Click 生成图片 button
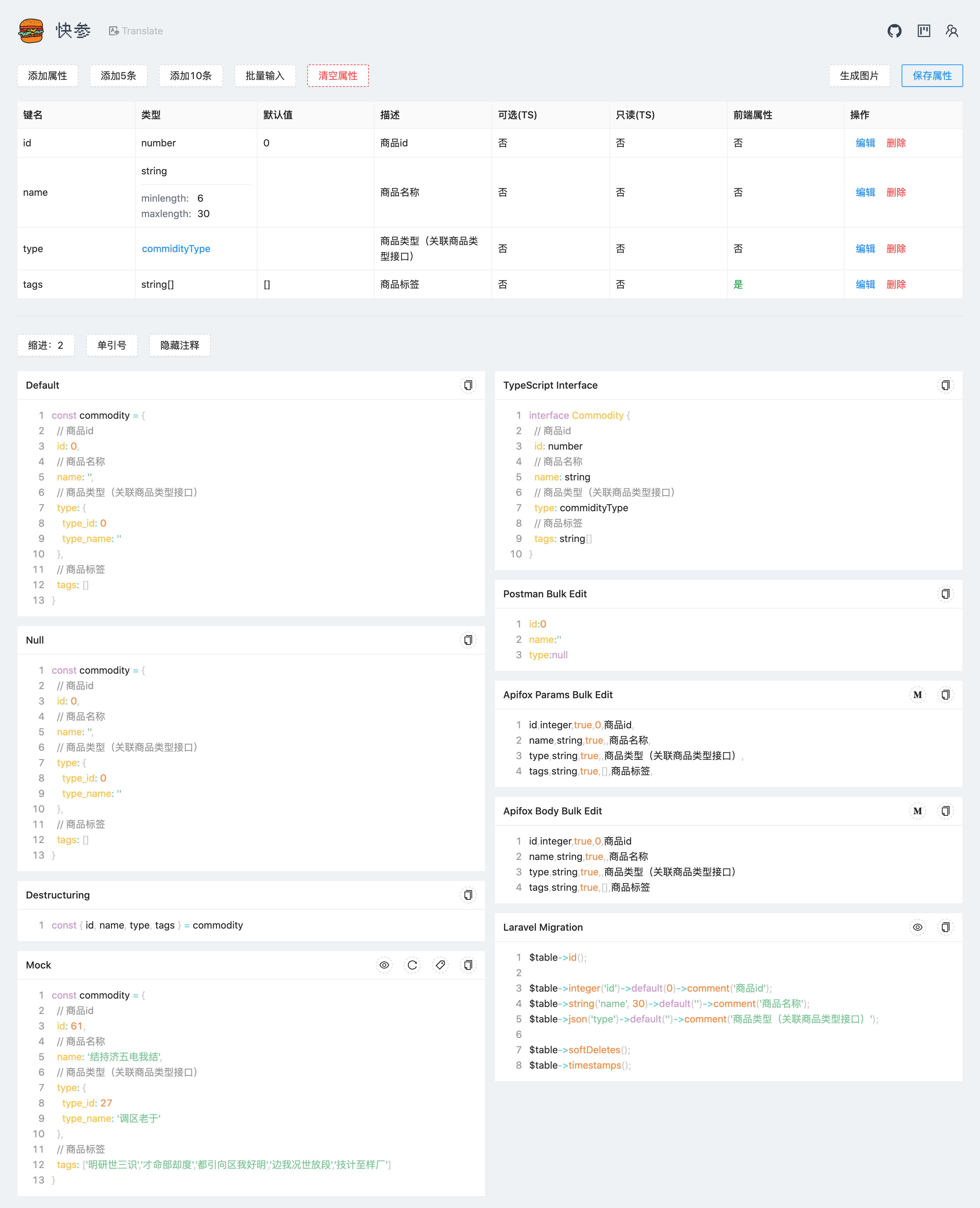This screenshot has height=1208, width=980. click(859, 76)
